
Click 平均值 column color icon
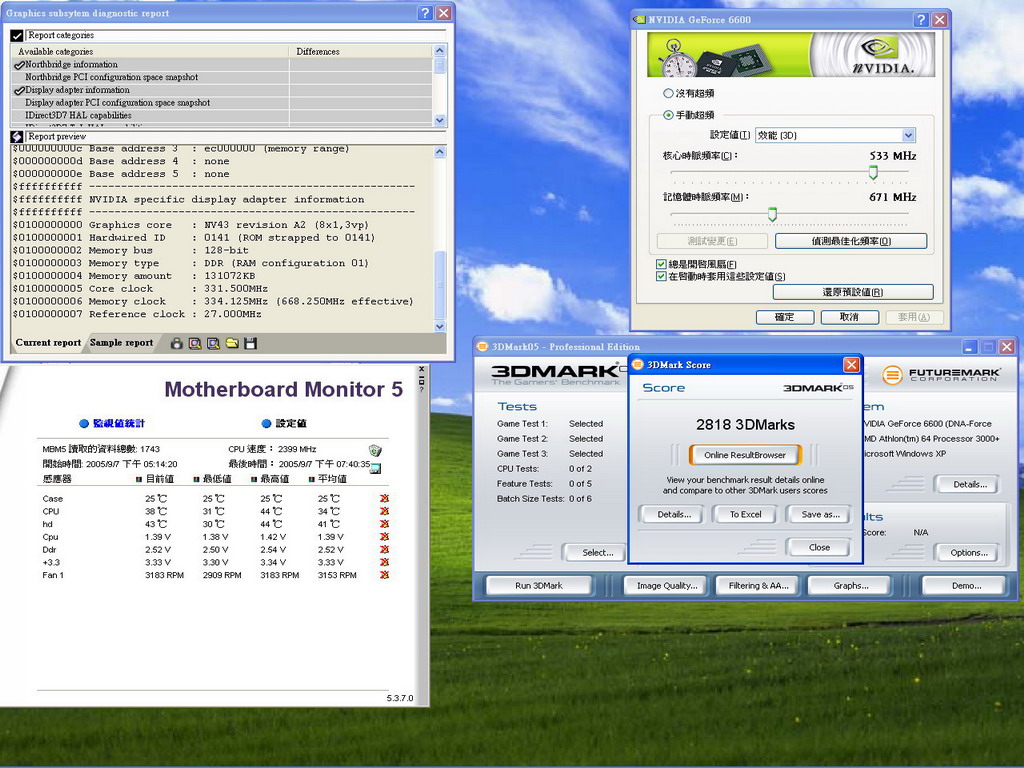click(311, 479)
